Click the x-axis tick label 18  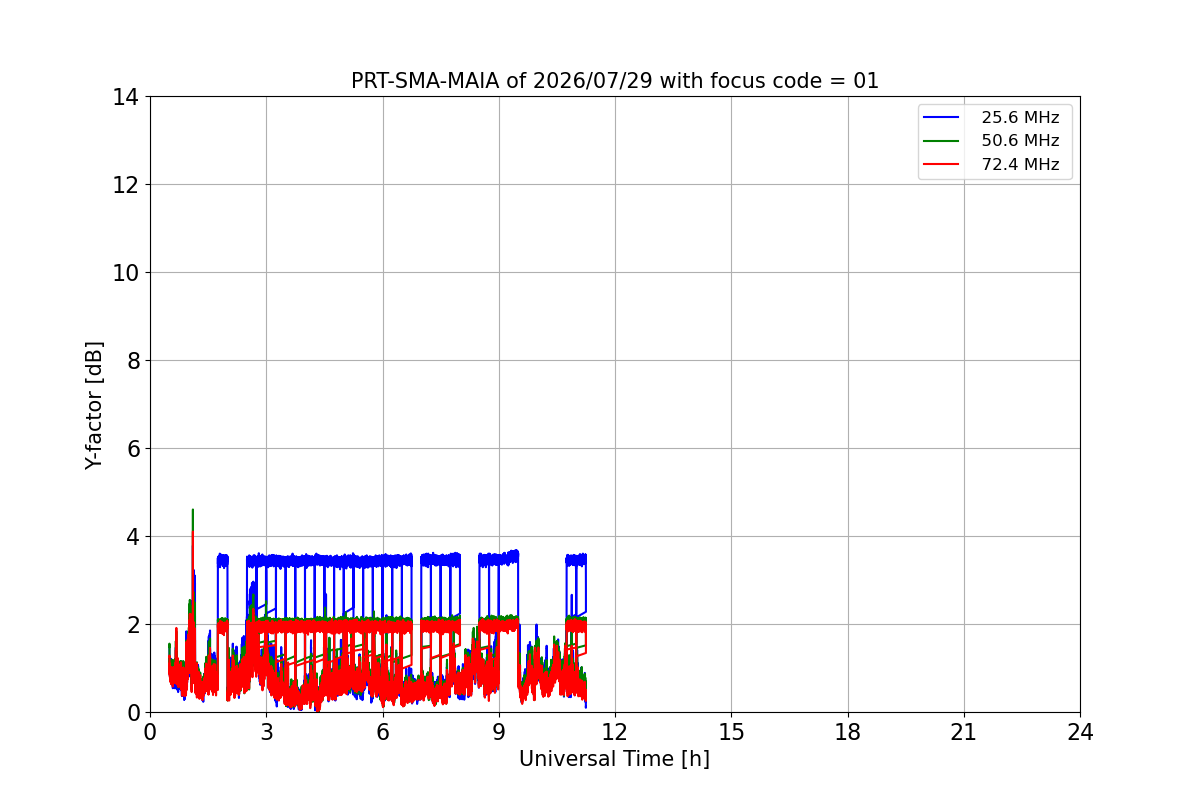[848, 732]
